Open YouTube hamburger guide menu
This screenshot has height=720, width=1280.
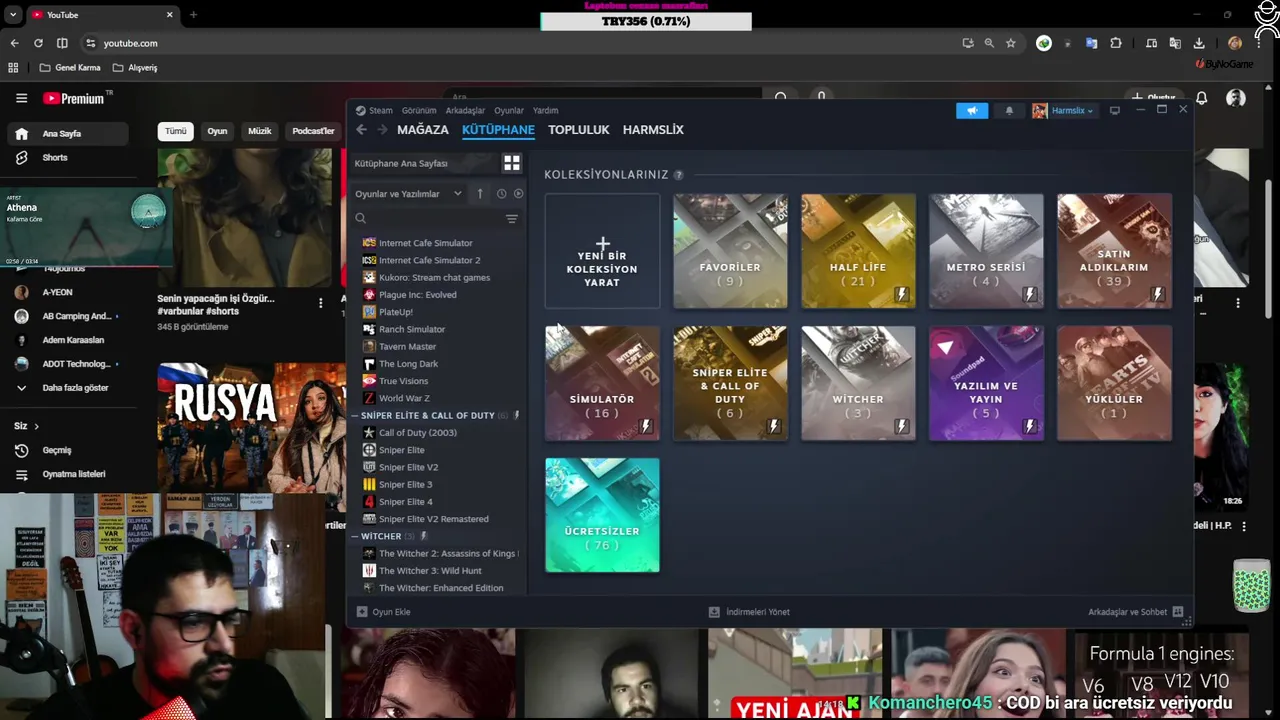point(21,98)
